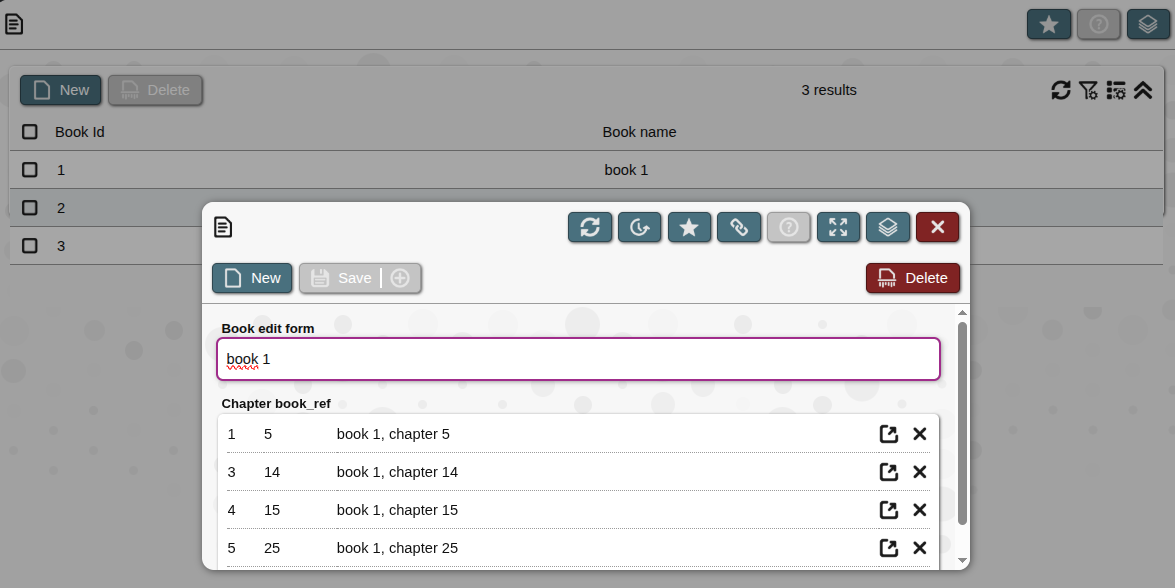Viewport: 1175px width, 588px height.
Task: Open the filter icon in list toolbar
Action: pos(1088,90)
